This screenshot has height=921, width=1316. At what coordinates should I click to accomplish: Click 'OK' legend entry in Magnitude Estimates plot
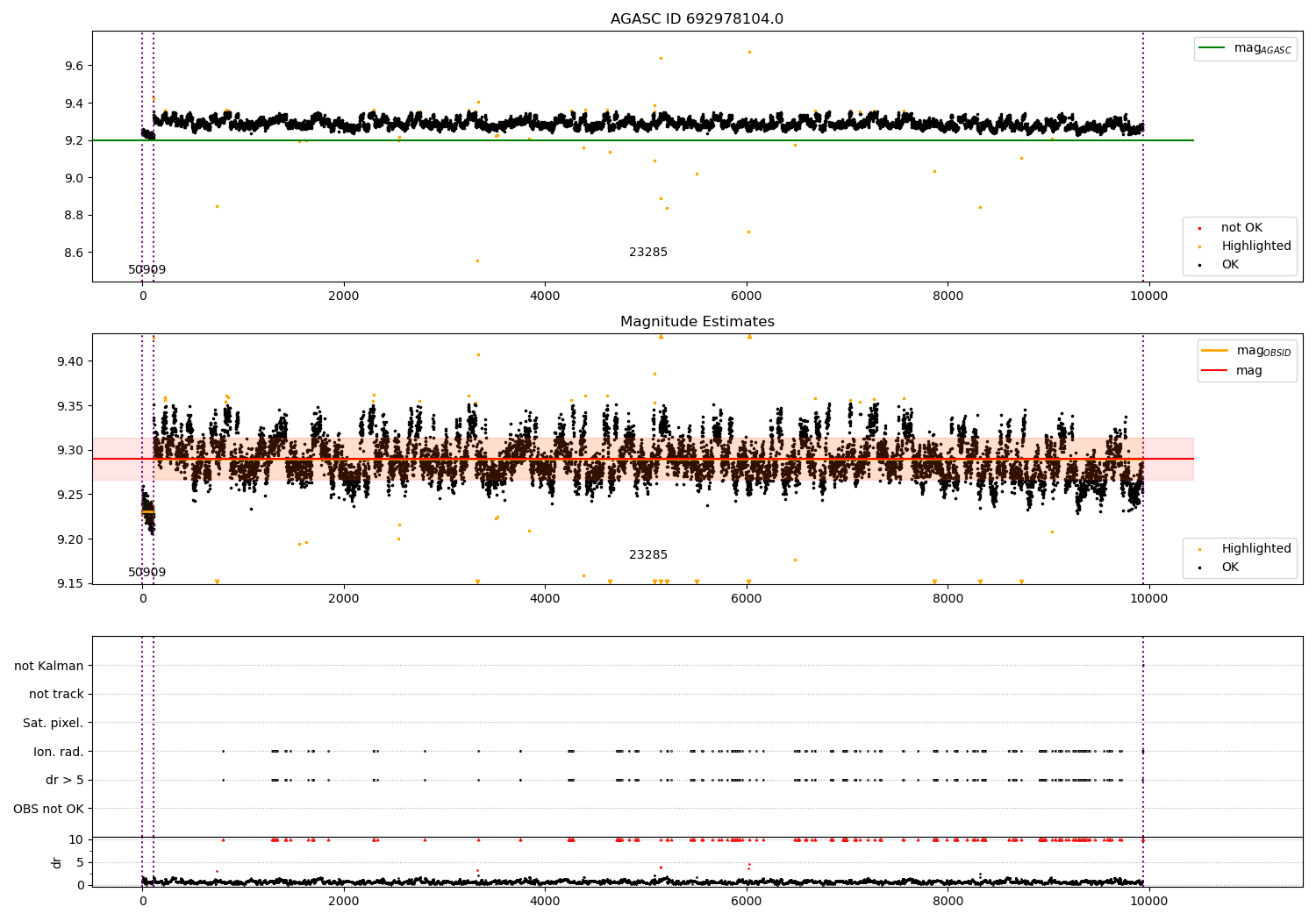click(1219, 568)
